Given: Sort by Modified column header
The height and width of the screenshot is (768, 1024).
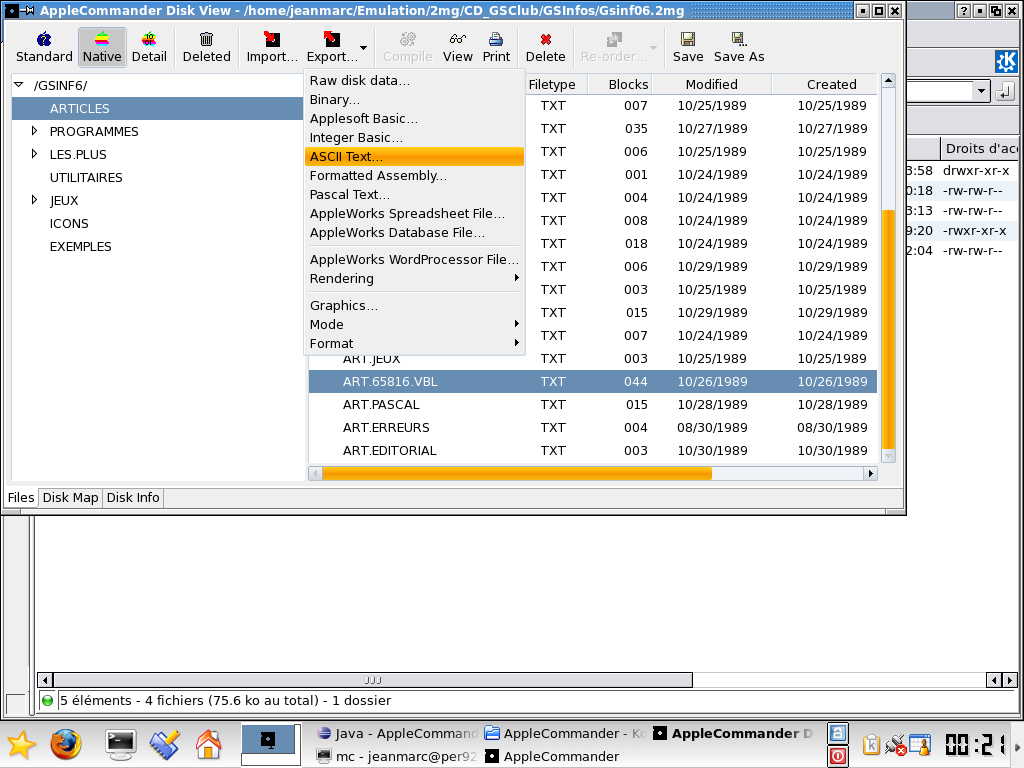Looking at the screenshot, I should (x=712, y=84).
